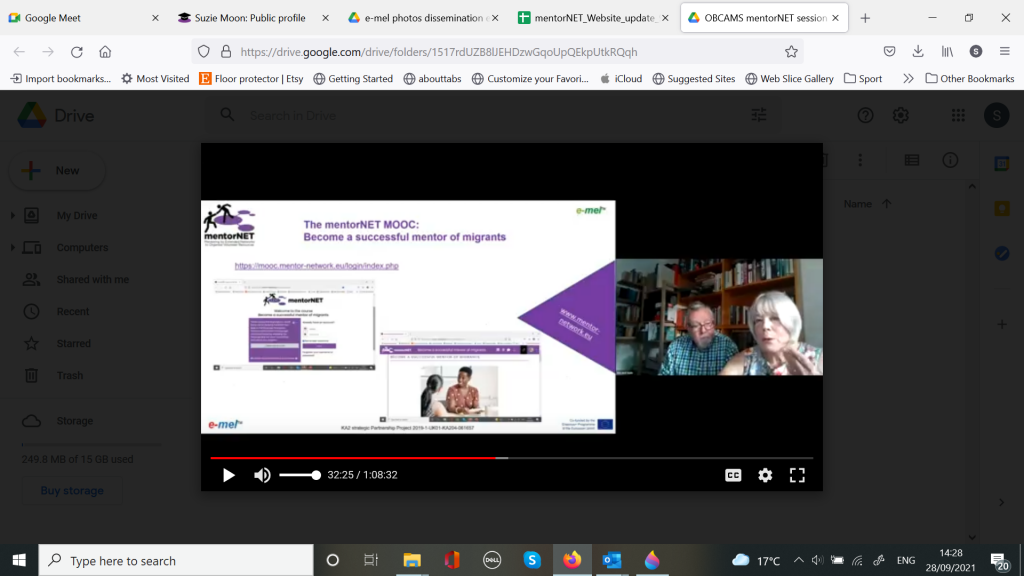Open the Firefox library

click(947, 52)
